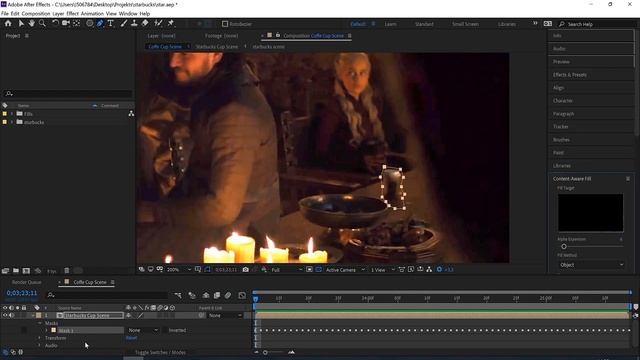The width and height of the screenshot is (640, 360).
Task: Select the Pan Behind anchor point tool
Action: (76, 24)
